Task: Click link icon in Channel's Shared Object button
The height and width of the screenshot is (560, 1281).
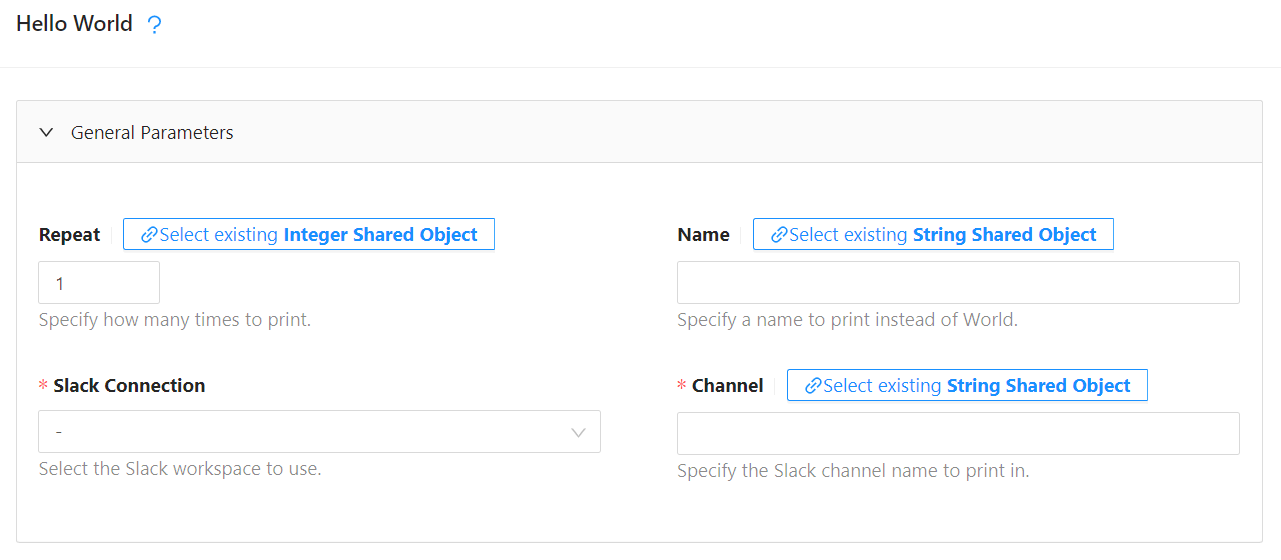Action: [x=813, y=386]
